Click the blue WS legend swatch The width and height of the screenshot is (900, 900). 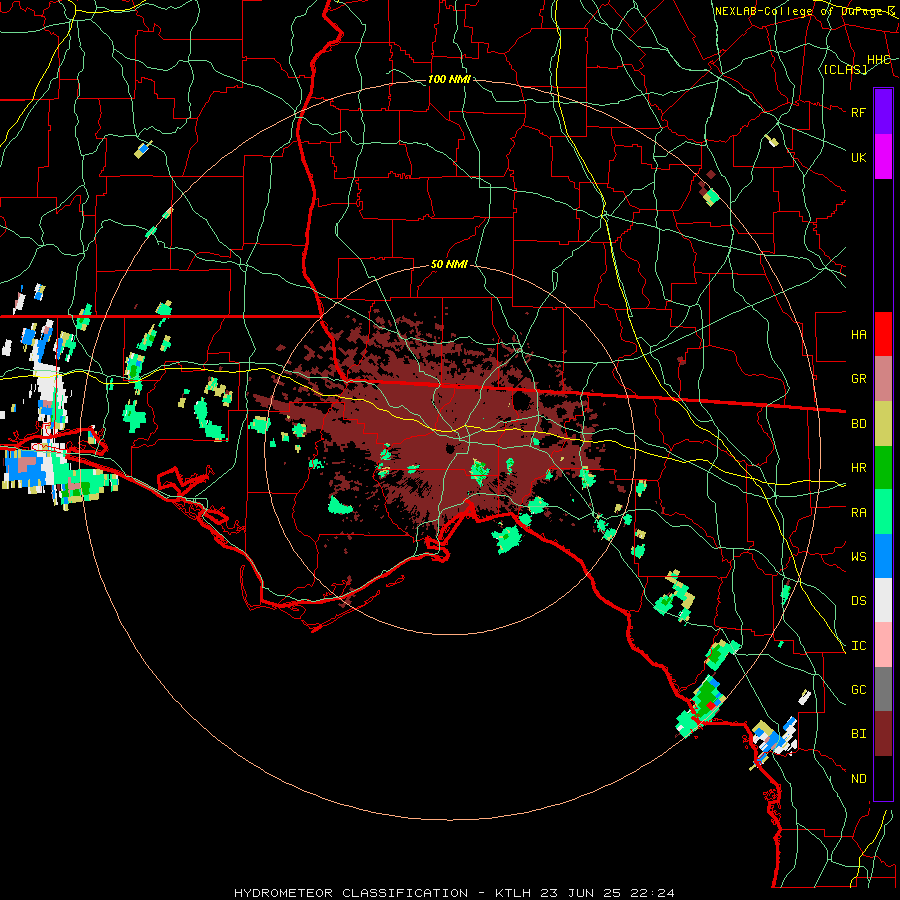(883, 556)
